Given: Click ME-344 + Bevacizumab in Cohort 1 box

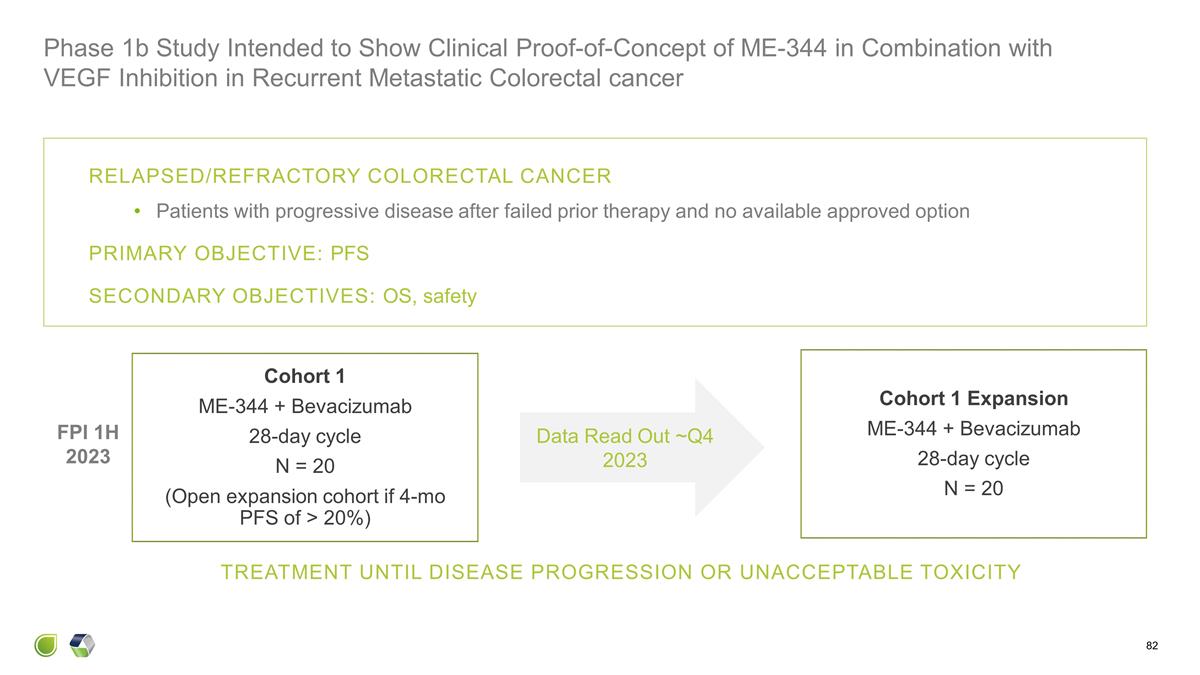Looking at the screenshot, I should click(x=305, y=407).
